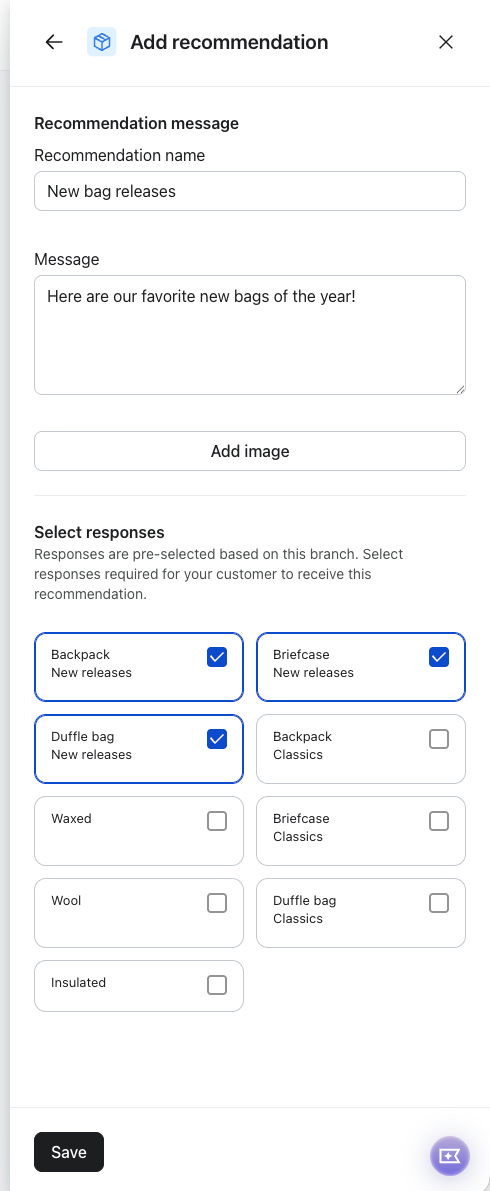Enable the Waxed response checkbox
The width and height of the screenshot is (490, 1191).
[x=217, y=821]
